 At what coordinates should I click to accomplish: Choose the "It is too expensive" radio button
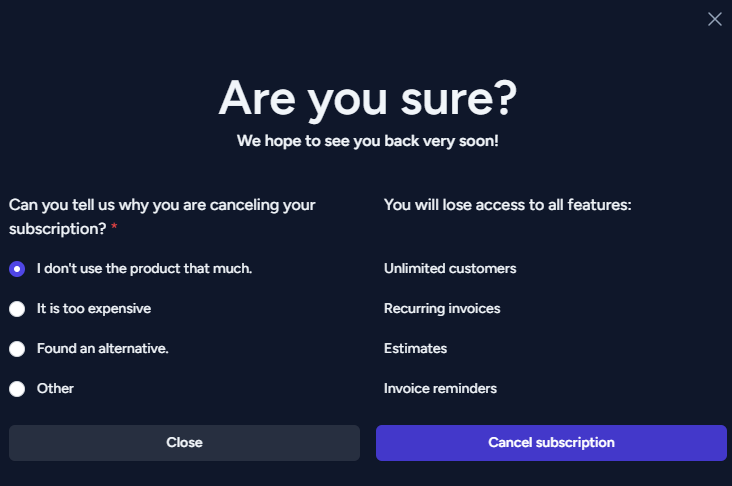(x=17, y=309)
